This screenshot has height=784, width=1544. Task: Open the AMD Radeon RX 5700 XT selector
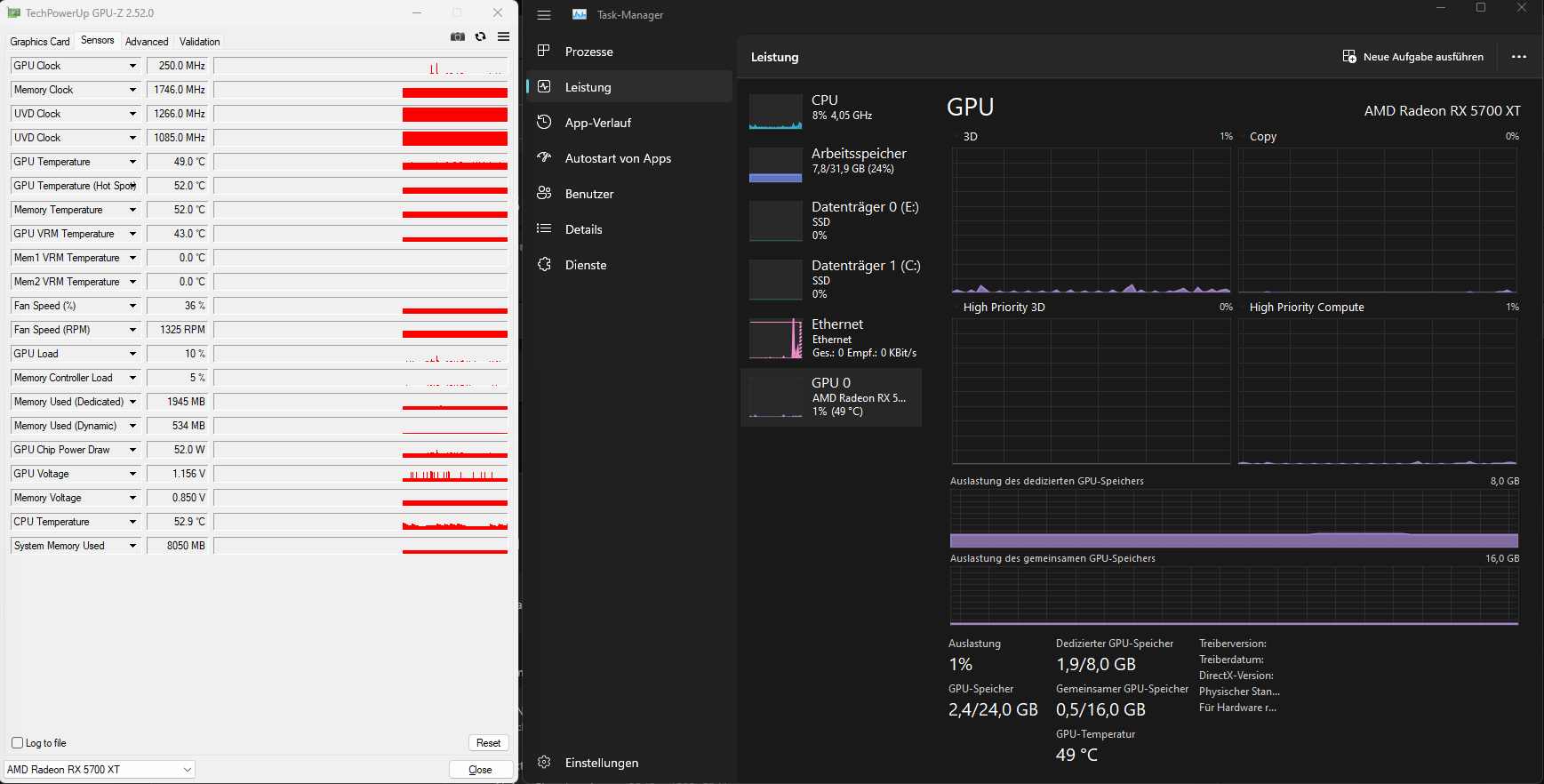100,770
